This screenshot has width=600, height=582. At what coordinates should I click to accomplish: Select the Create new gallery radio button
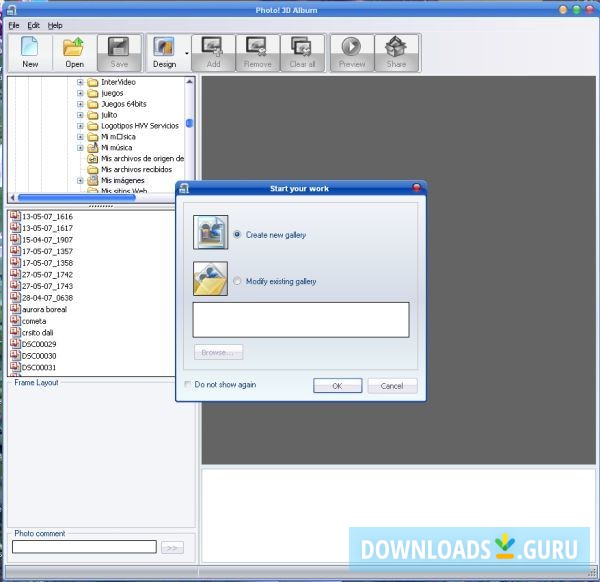click(237, 234)
